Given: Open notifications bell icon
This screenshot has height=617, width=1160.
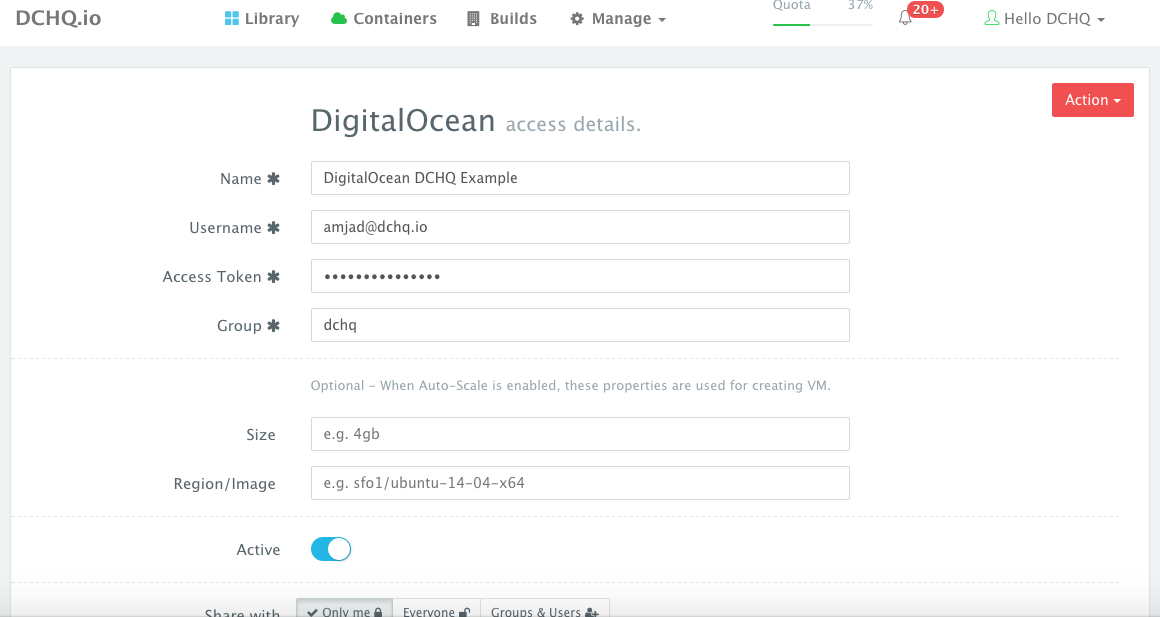Looking at the screenshot, I should pos(905,18).
